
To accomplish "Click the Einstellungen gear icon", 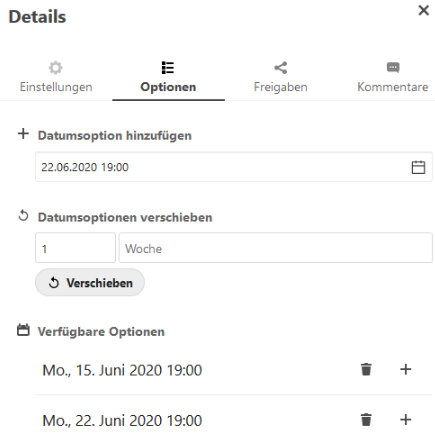I will click(x=56, y=68).
